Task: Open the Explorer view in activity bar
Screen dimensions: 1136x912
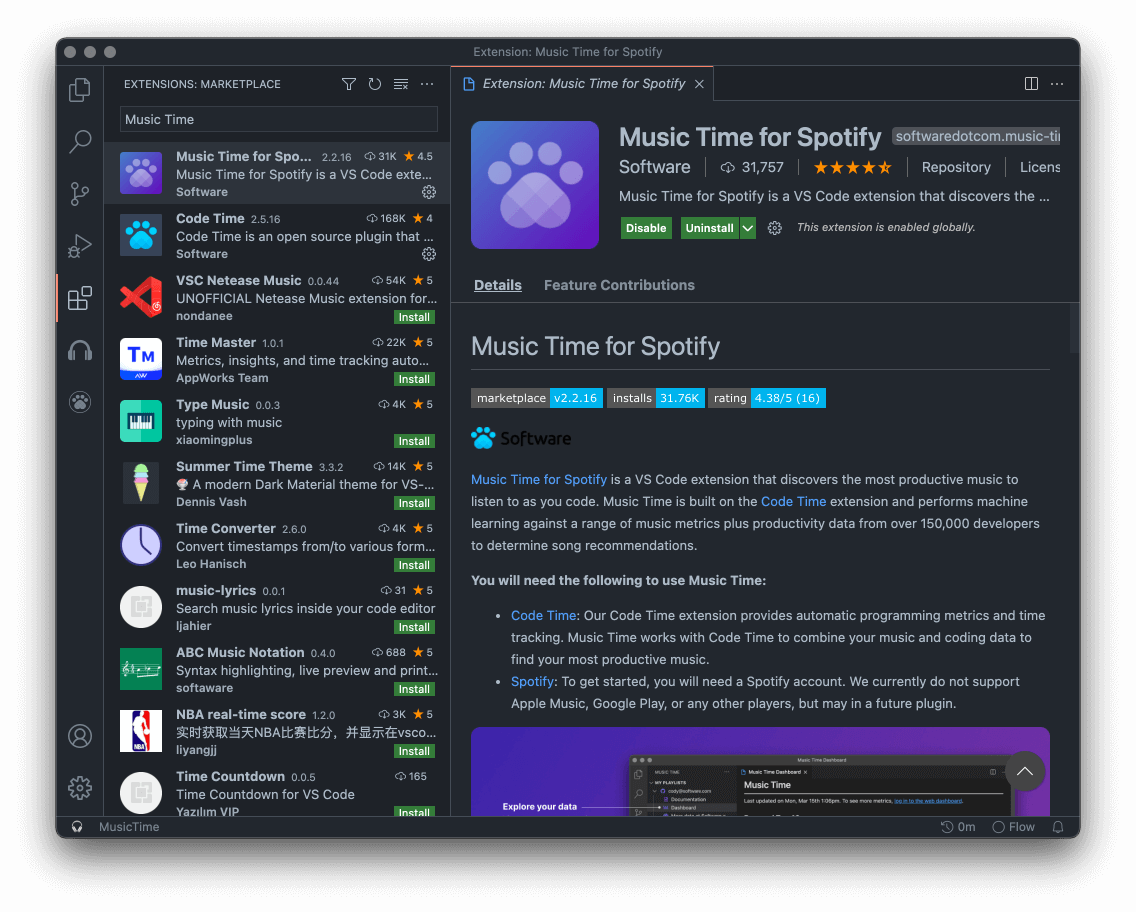Action: (x=80, y=90)
